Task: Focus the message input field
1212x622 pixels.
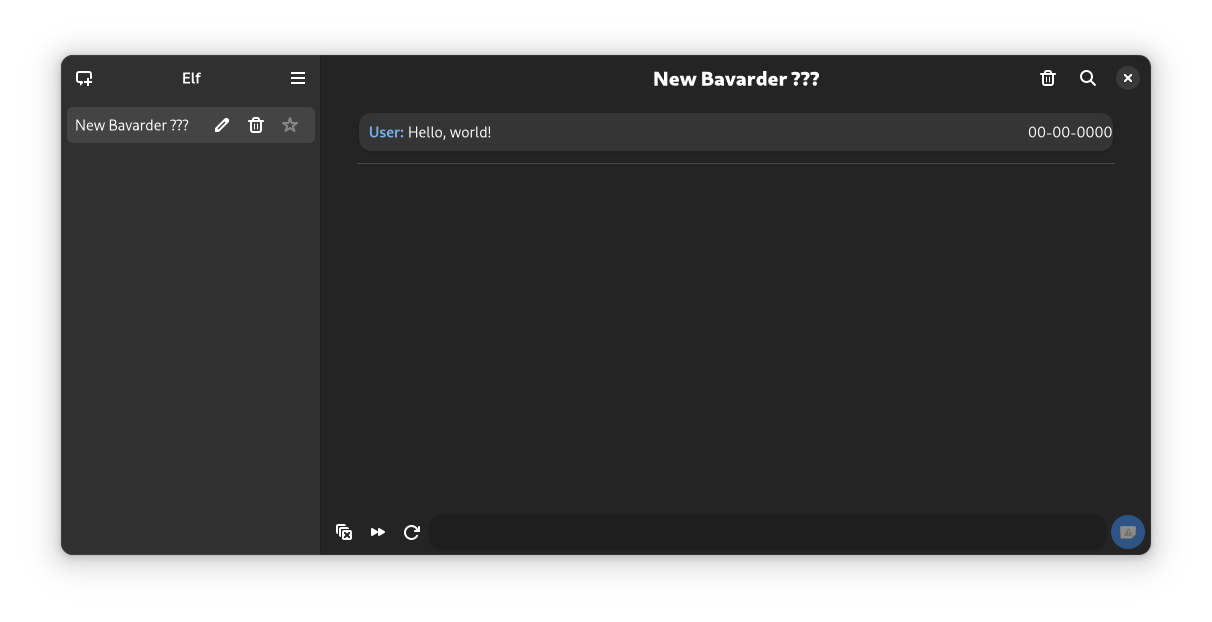Action: pos(768,532)
